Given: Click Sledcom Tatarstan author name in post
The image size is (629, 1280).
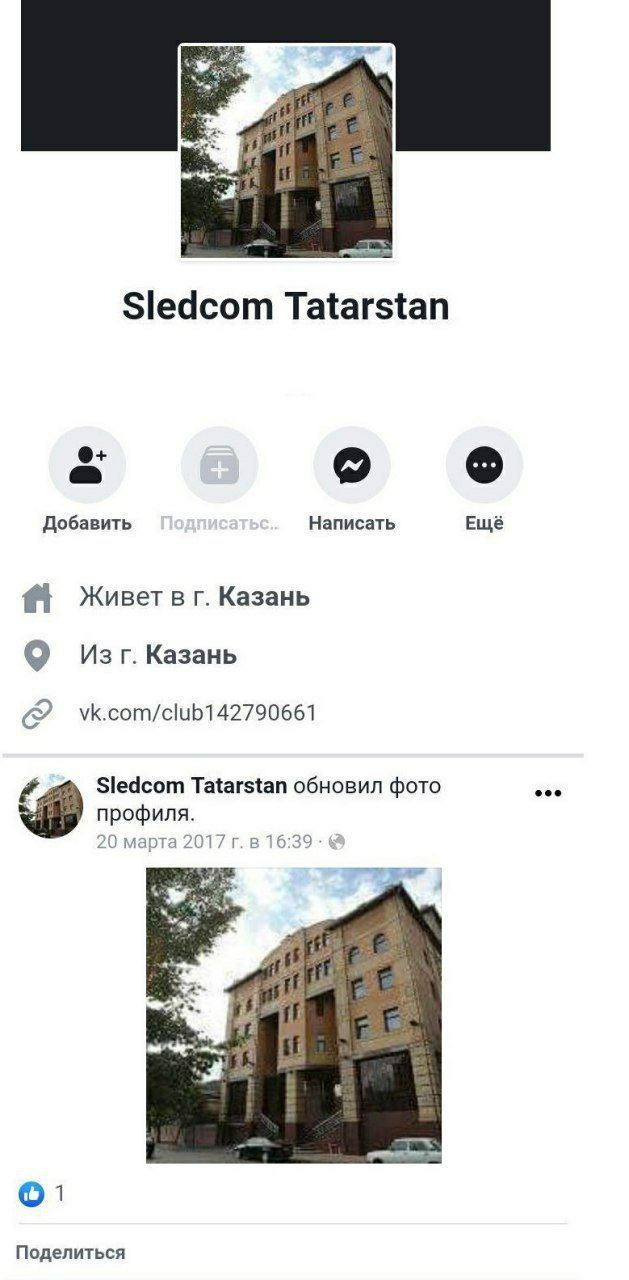Looking at the screenshot, I should 192,786.
